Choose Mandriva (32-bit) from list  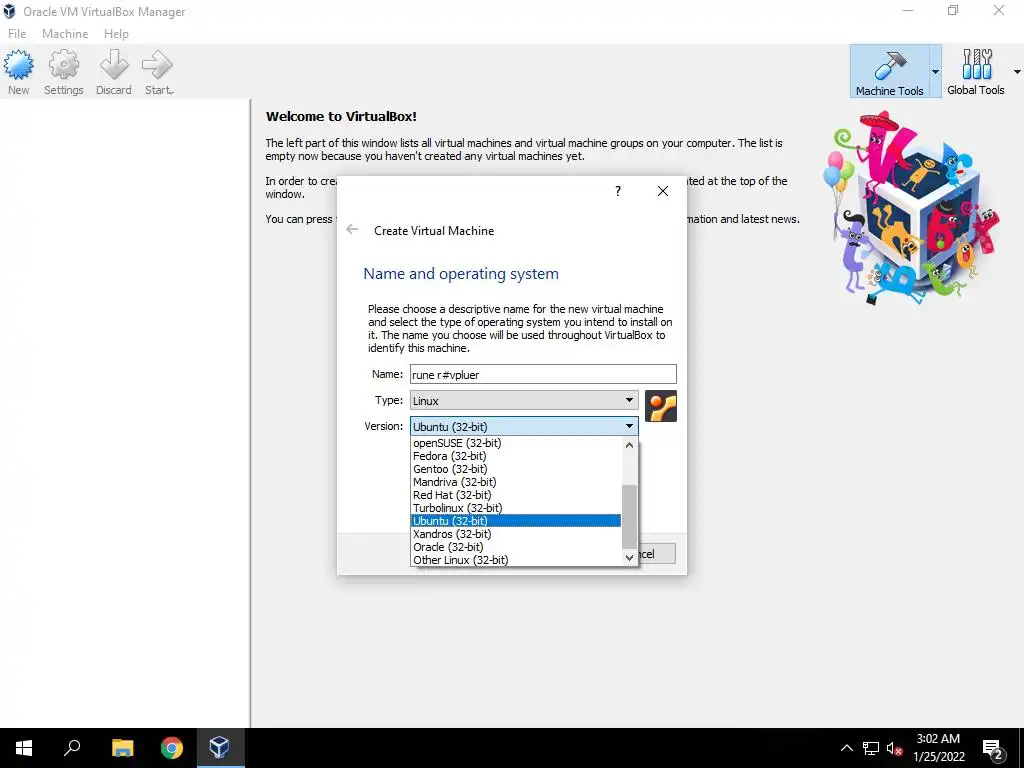[x=516, y=482]
